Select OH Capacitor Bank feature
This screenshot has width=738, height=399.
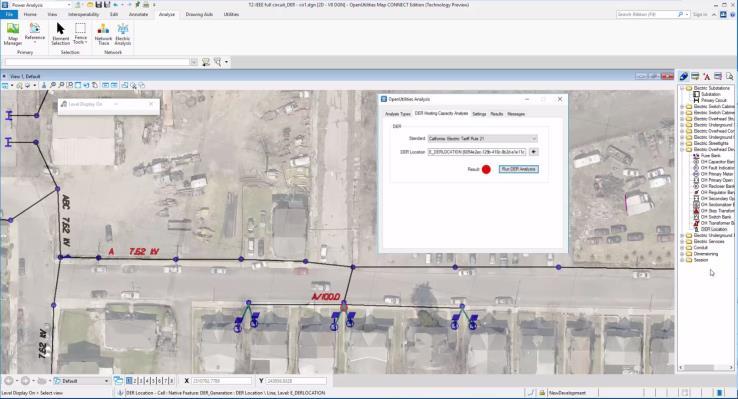click(717, 161)
